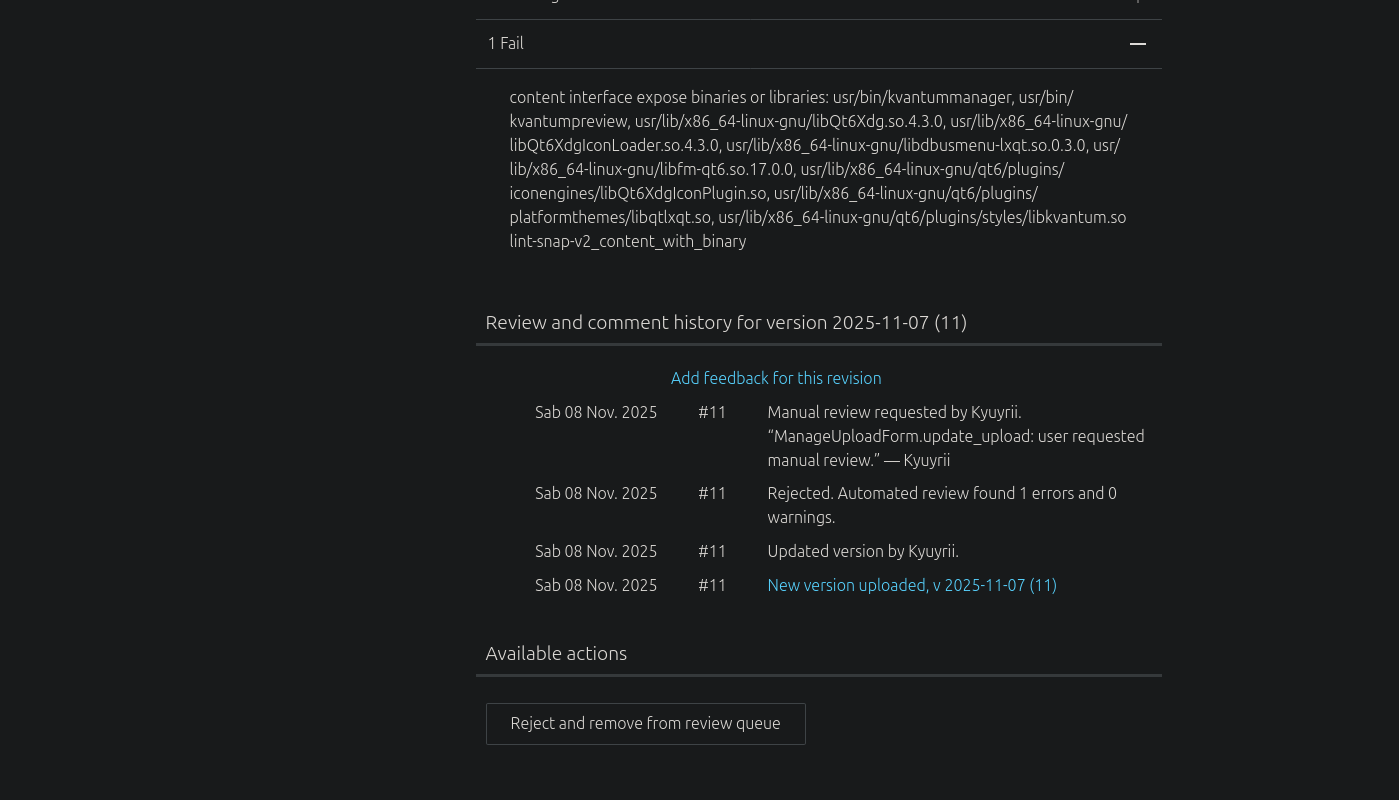This screenshot has width=1399, height=800.
Task: Click revision #11 beside Manual review requested
Action: [712, 412]
